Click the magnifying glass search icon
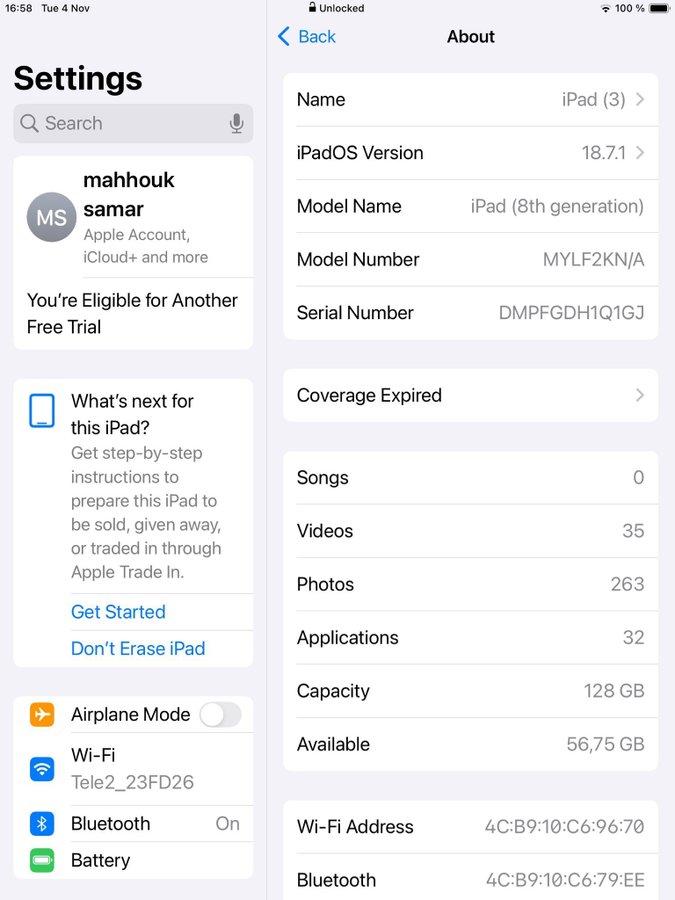 pyautogui.click(x=29, y=123)
